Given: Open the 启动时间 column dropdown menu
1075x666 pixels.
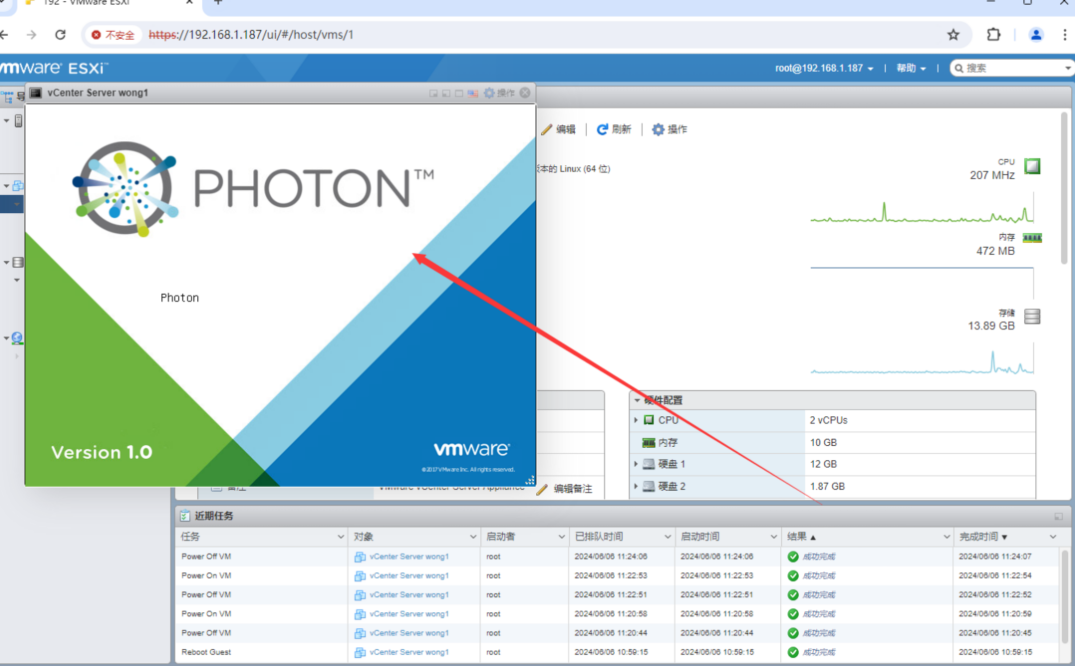Looking at the screenshot, I should coord(773,536).
